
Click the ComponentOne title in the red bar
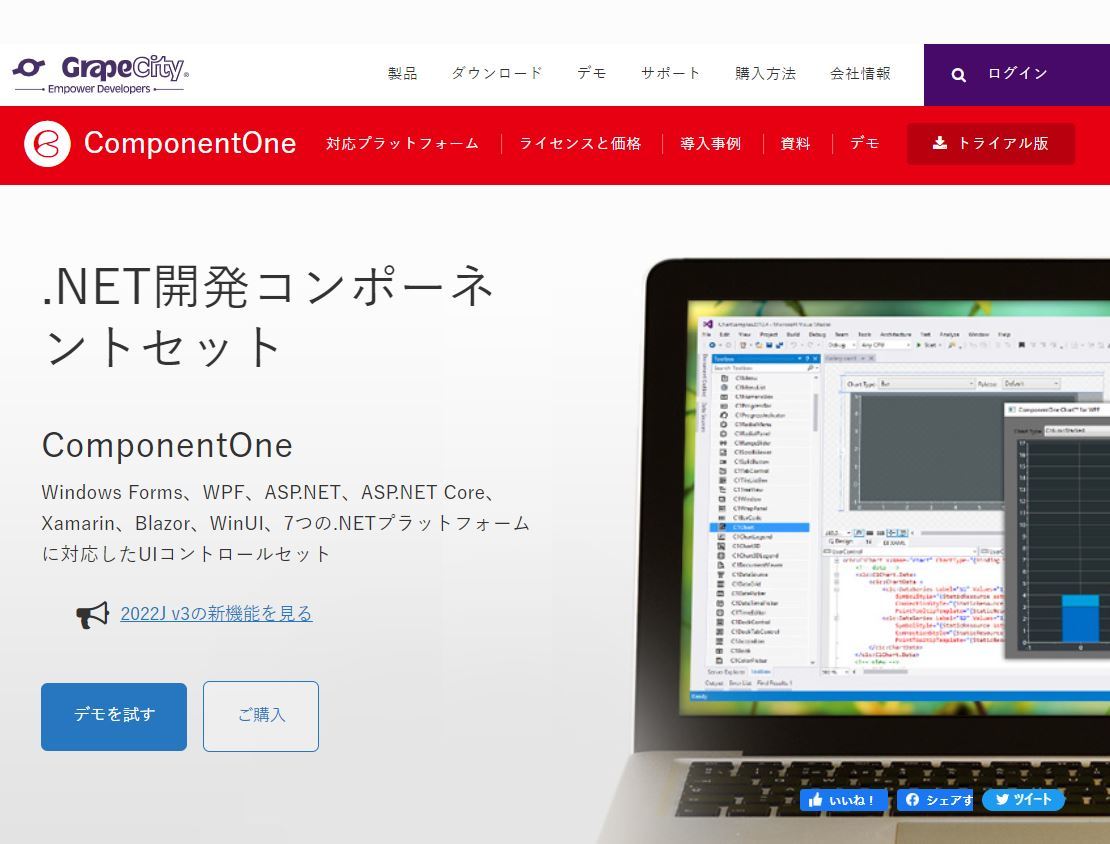(x=190, y=144)
